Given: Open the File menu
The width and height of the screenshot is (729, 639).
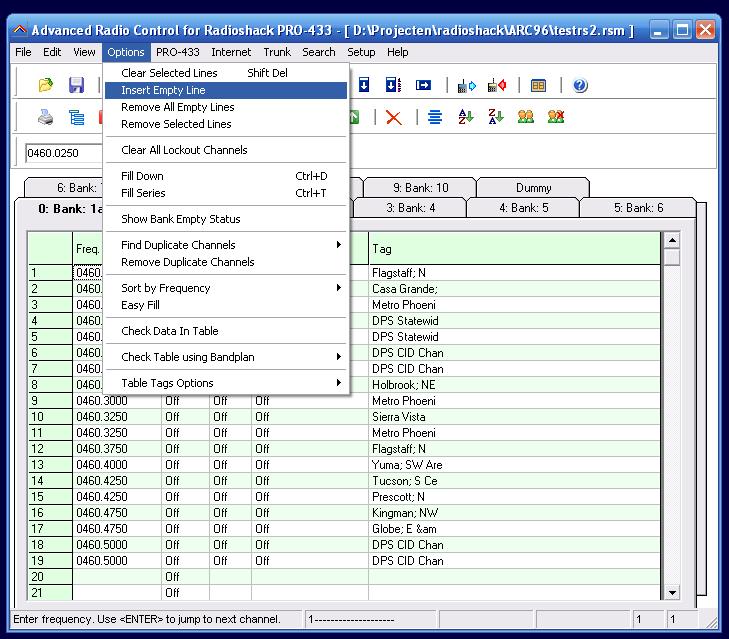Looking at the screenshot, I should [23, 52].
